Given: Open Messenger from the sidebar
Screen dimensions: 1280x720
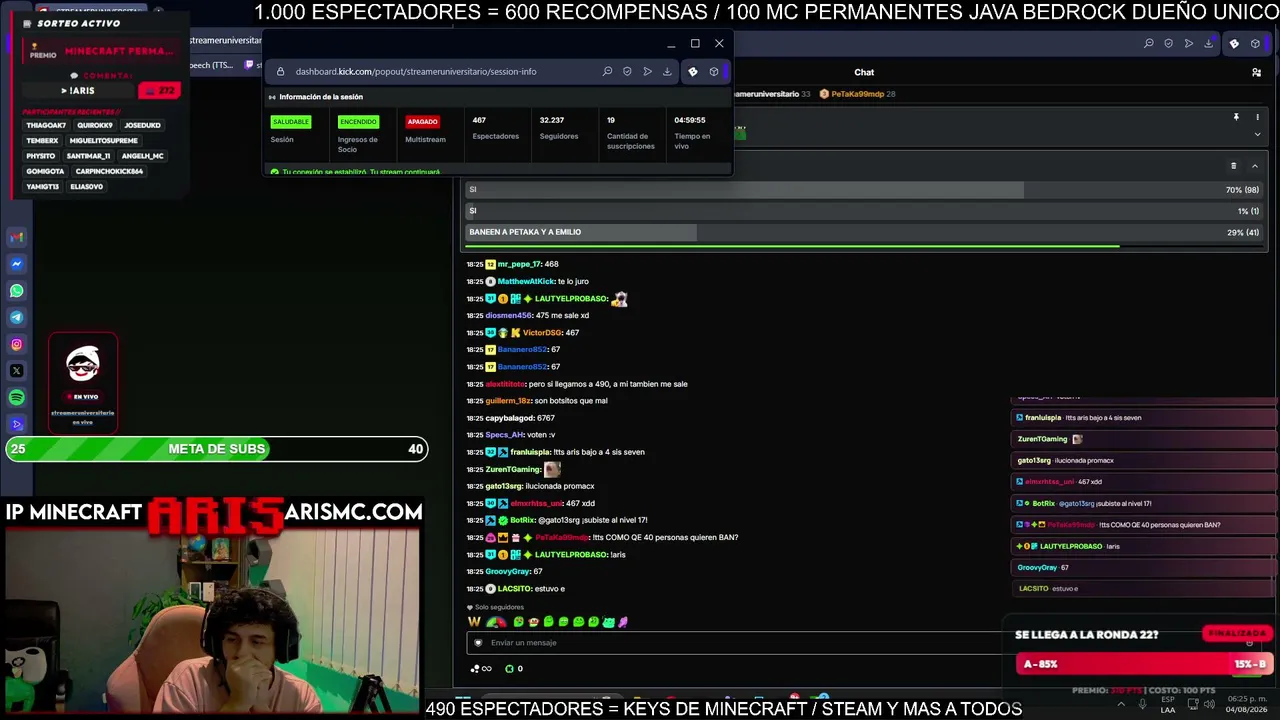Looking at the screenshot, I should click(16, 264).
